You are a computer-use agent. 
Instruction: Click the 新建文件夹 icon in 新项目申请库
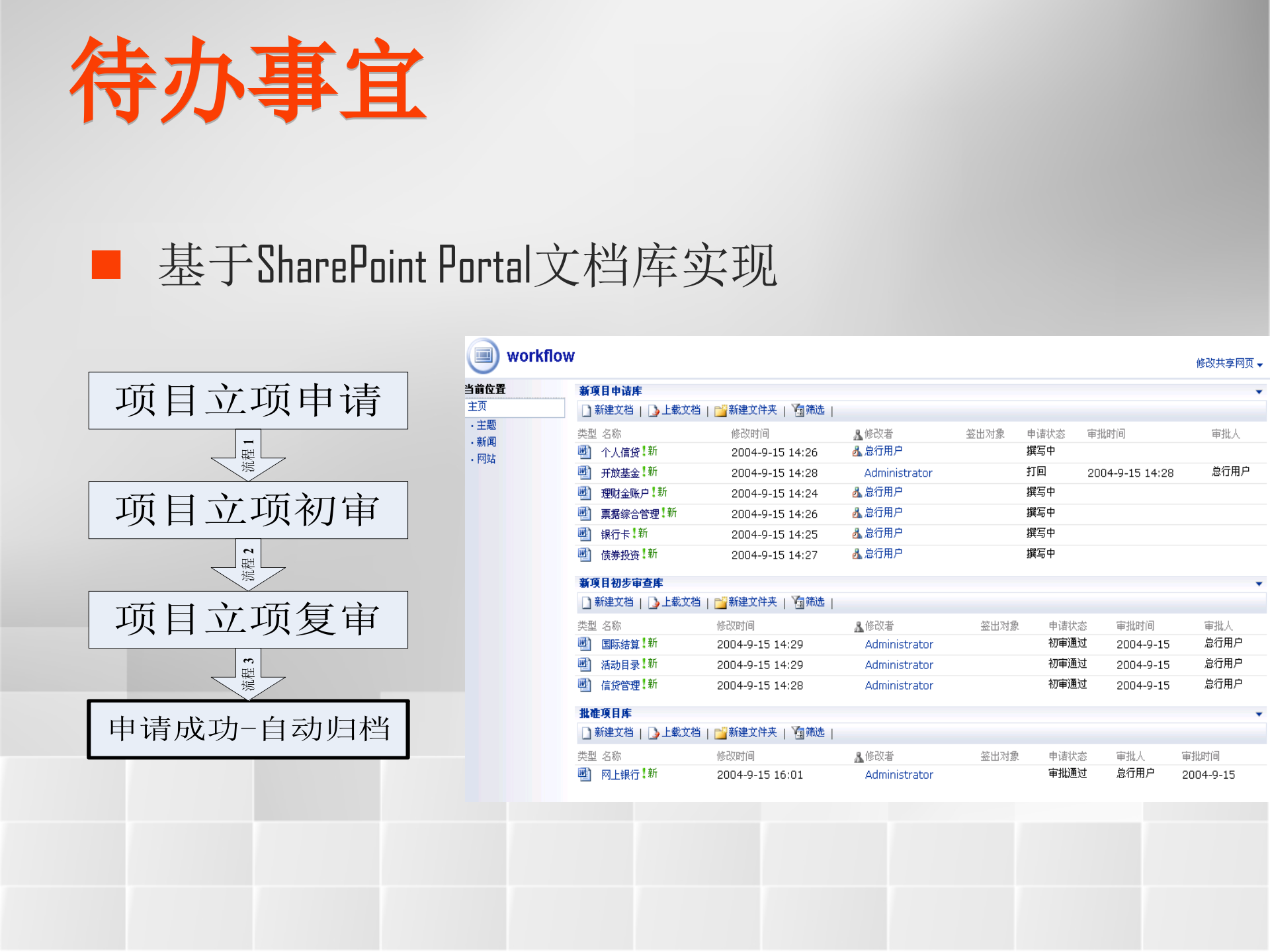coord(722,410)
